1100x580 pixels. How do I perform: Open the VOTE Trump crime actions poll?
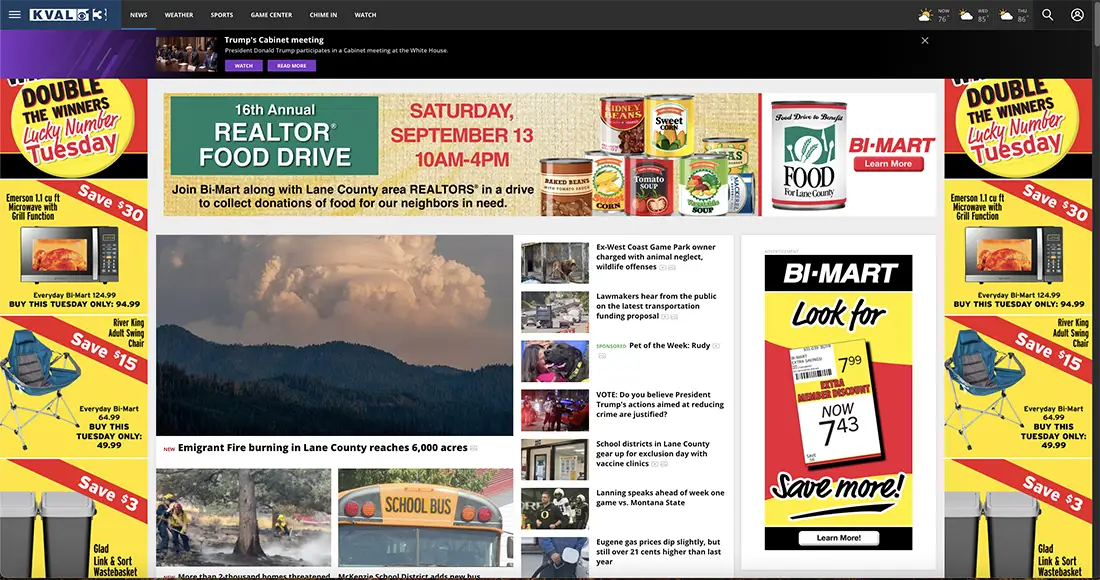click(659, 405)
